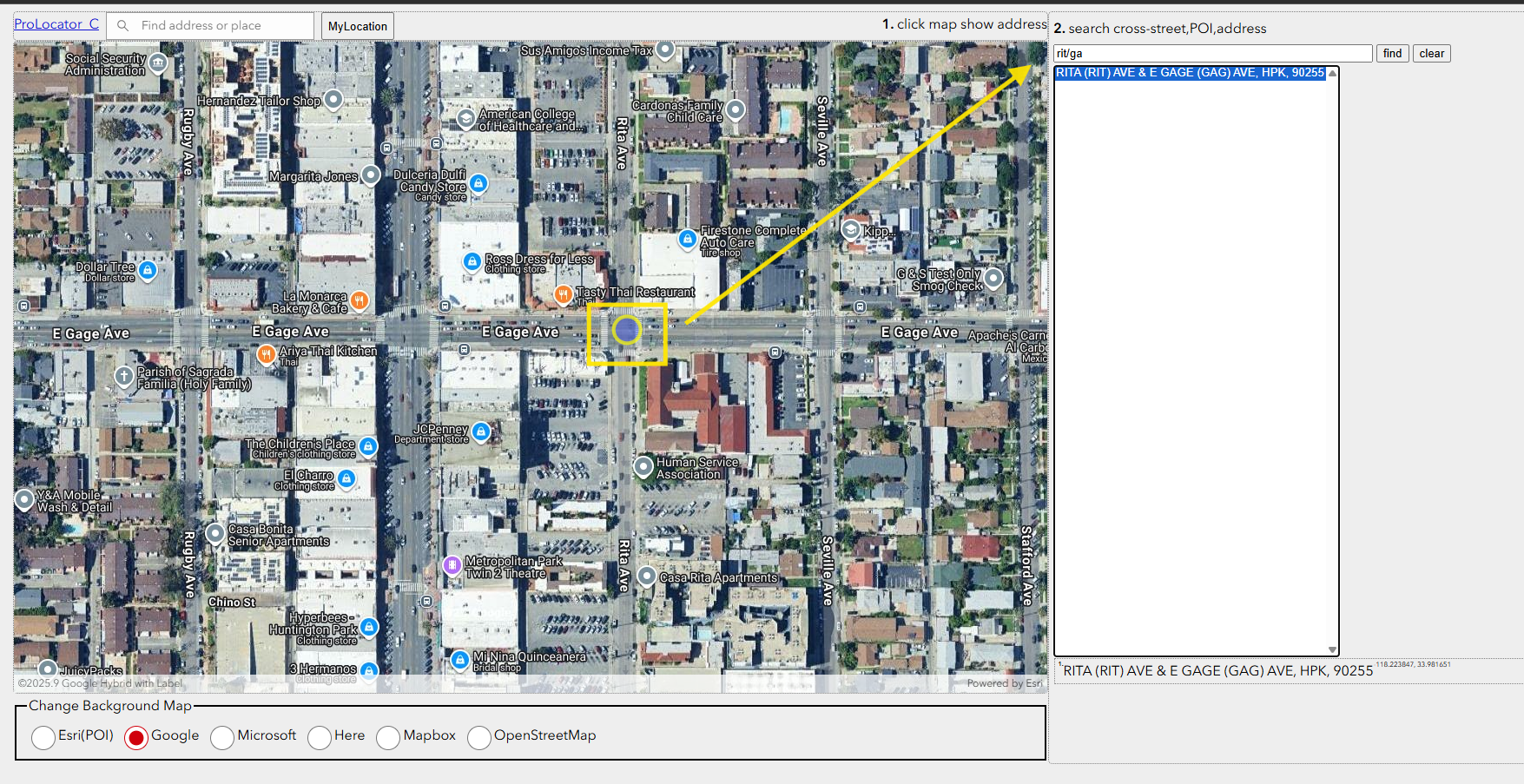The height and width of the screenshot is (784, 1524).
Task: Choose the OpenStreetMap background option
Action: click(478, 737)
